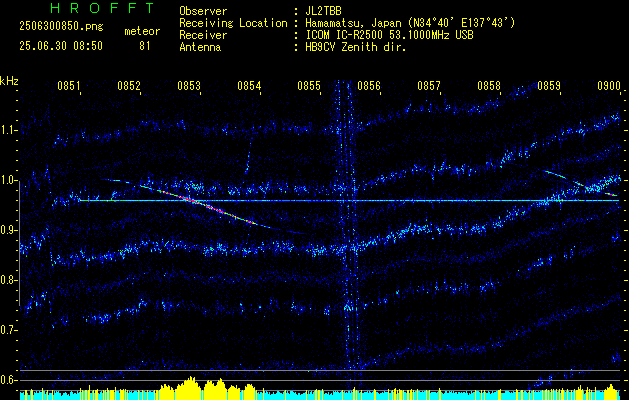Click the 0900 time marker
Viewport: 629px width, 400px height.
[609, 86]
